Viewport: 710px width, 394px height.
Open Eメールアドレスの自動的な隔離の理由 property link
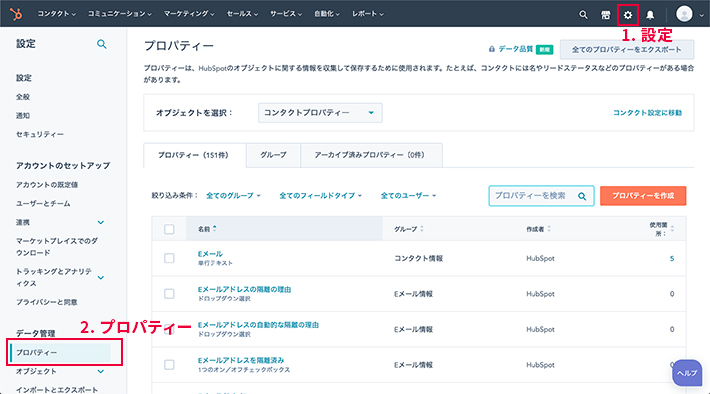(x=258, y=325)
